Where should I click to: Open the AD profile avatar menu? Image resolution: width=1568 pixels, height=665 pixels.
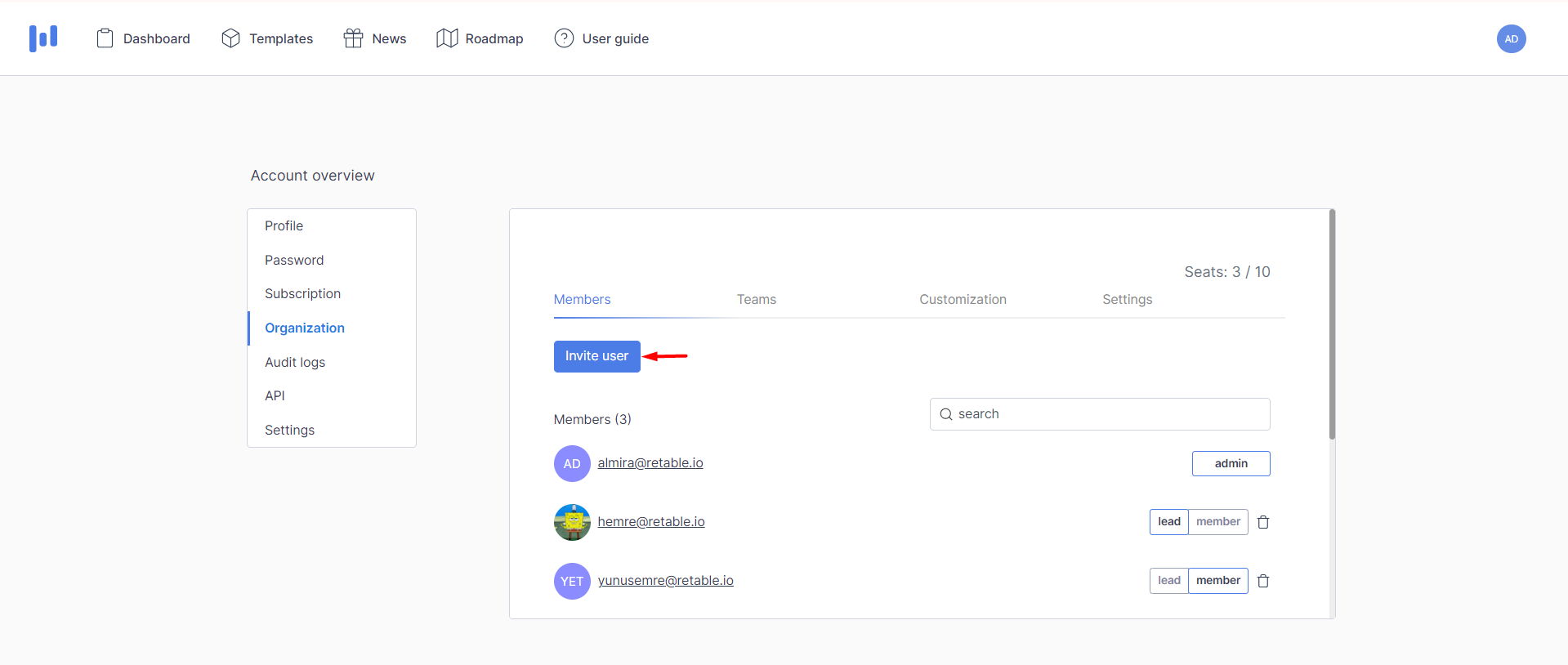(x=1511, y=38)
